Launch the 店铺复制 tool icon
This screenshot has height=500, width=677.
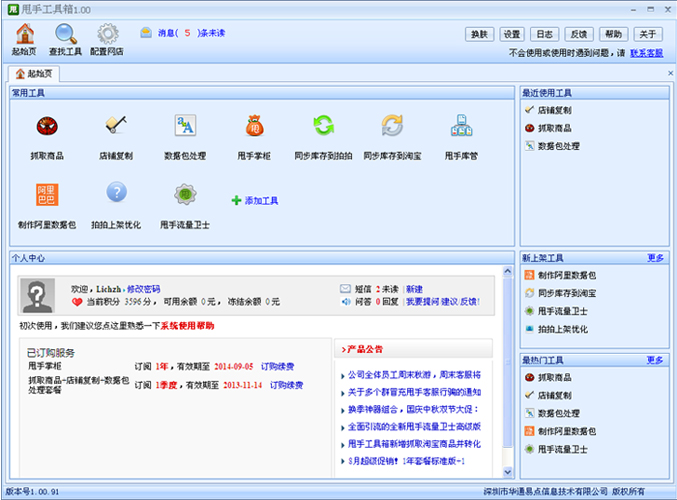click(x=116, y=125)
